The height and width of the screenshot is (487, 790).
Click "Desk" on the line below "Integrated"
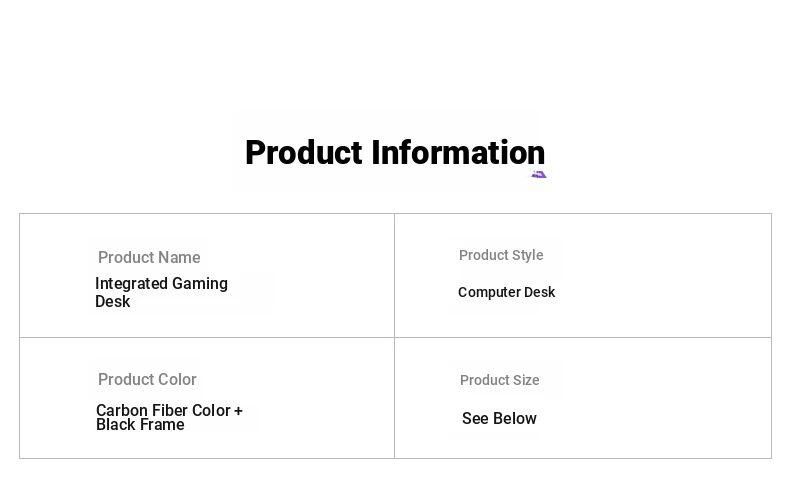click(113, 301)
